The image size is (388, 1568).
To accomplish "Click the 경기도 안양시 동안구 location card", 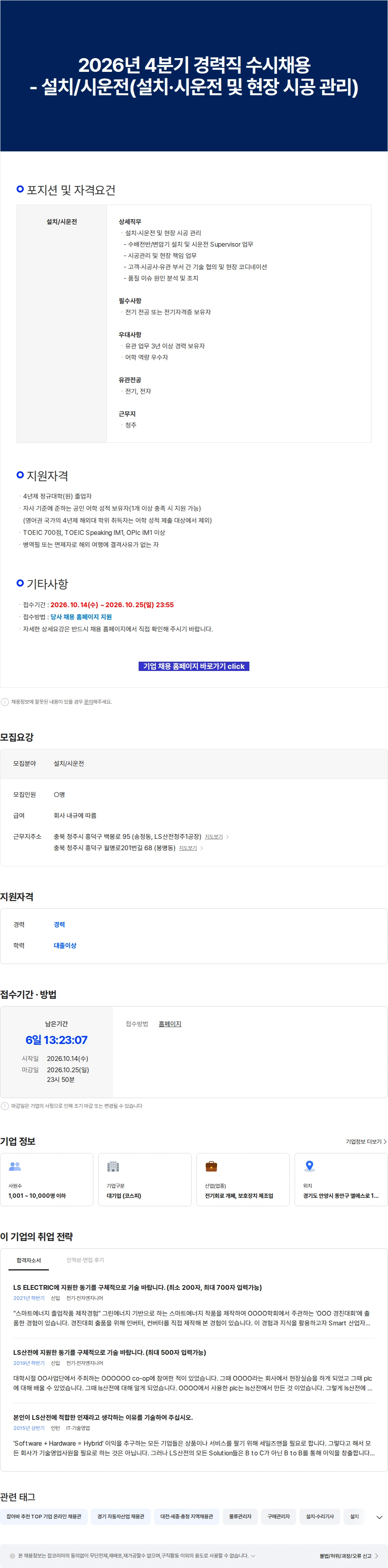I will [341, 1180].
